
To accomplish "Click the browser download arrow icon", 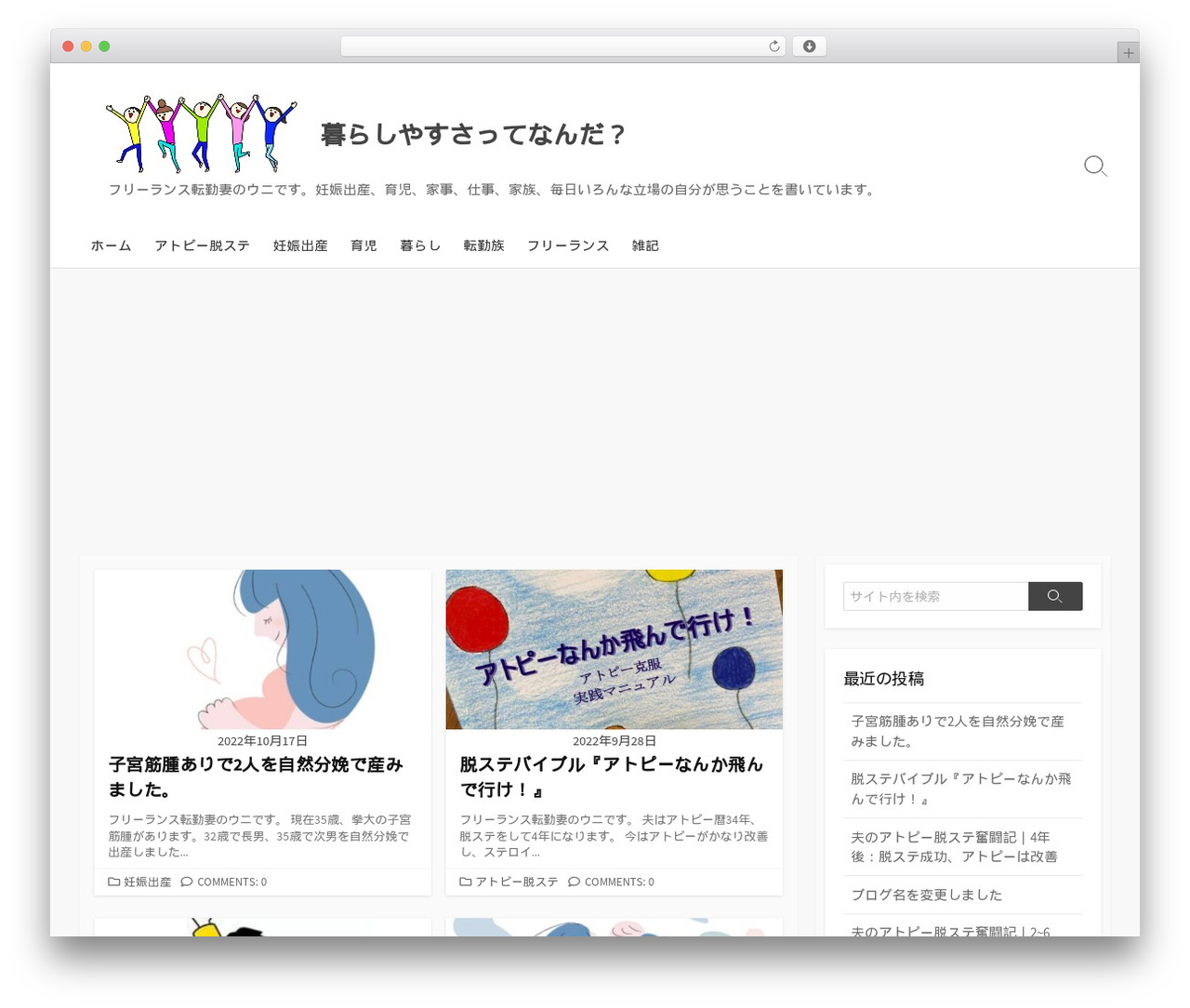I will 809,46.
